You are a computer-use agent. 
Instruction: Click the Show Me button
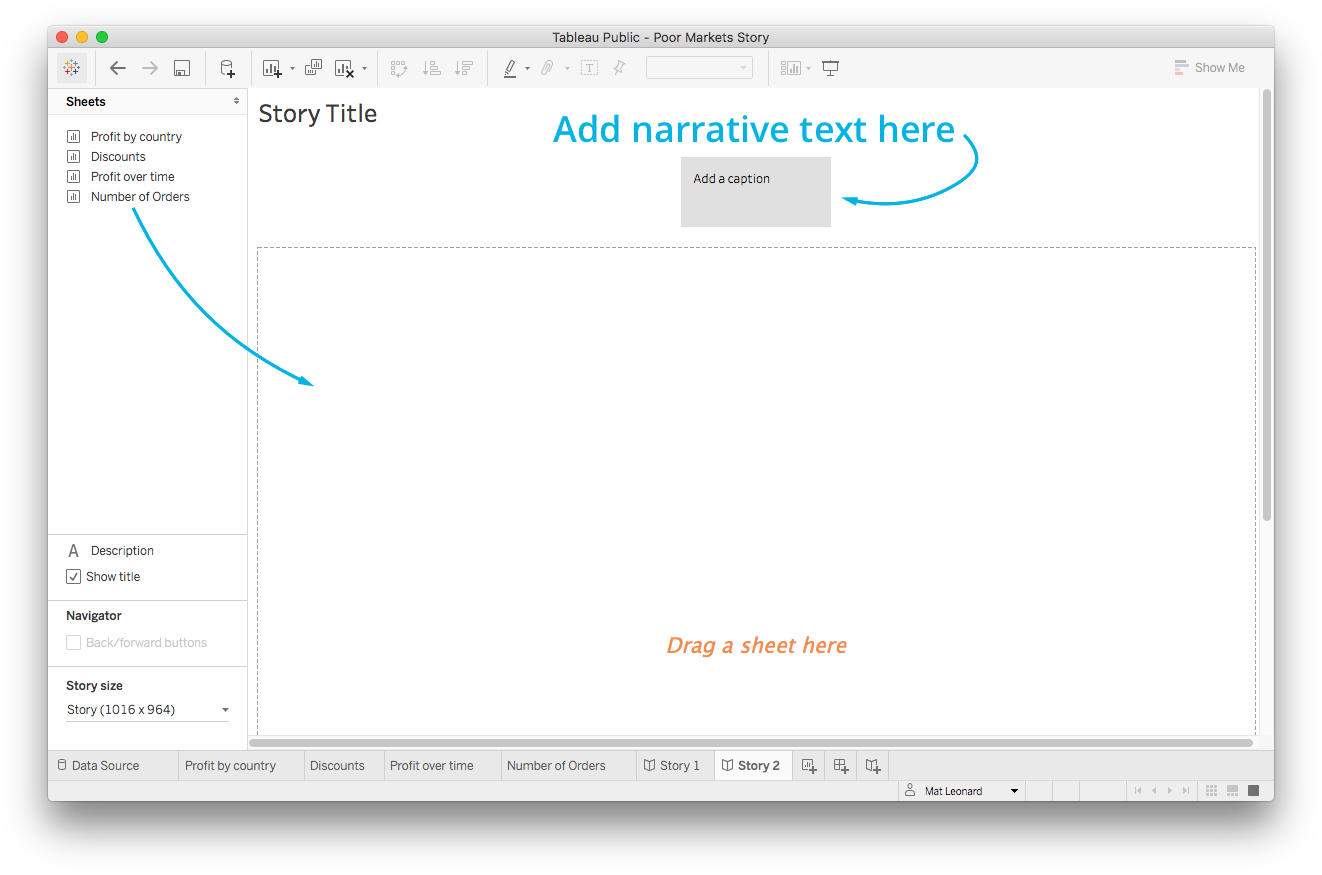click(1210, 68)
